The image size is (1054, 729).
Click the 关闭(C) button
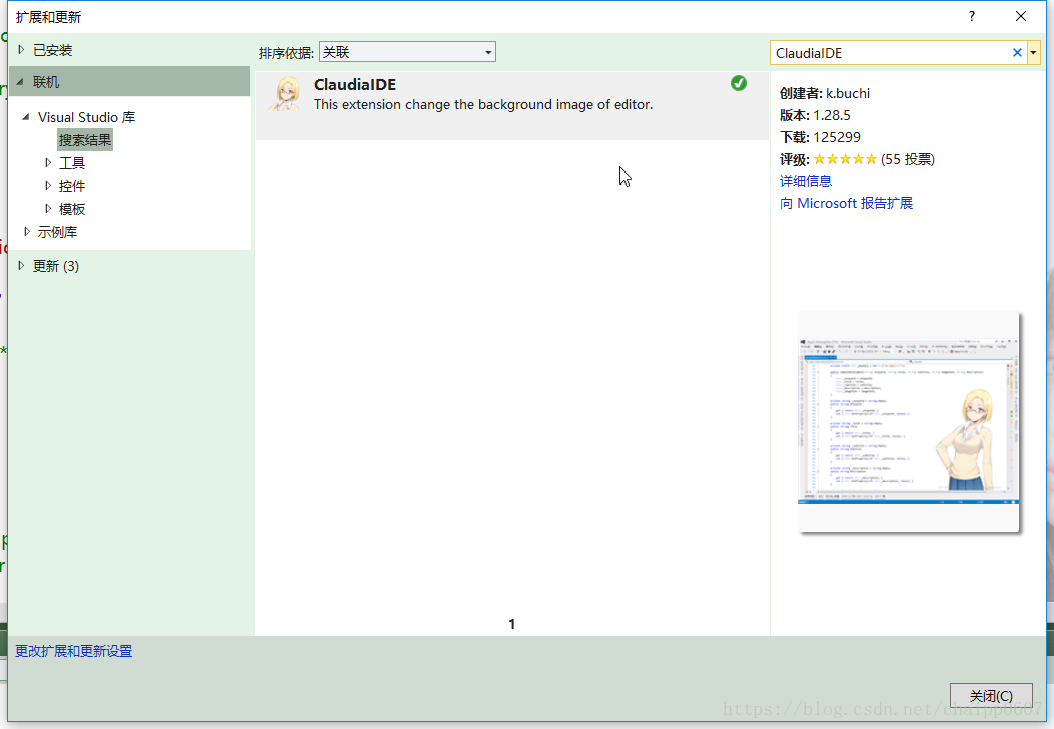pos(991,695)
